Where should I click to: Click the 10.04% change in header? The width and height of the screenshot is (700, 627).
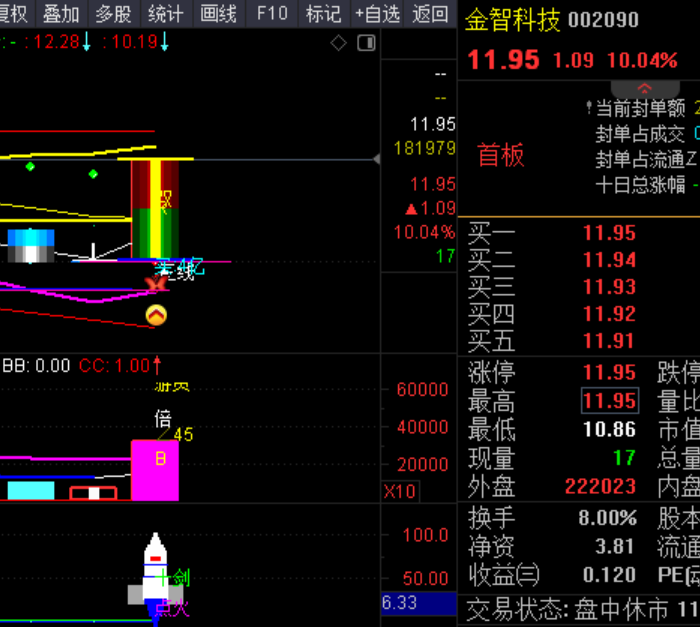[642, 60]
